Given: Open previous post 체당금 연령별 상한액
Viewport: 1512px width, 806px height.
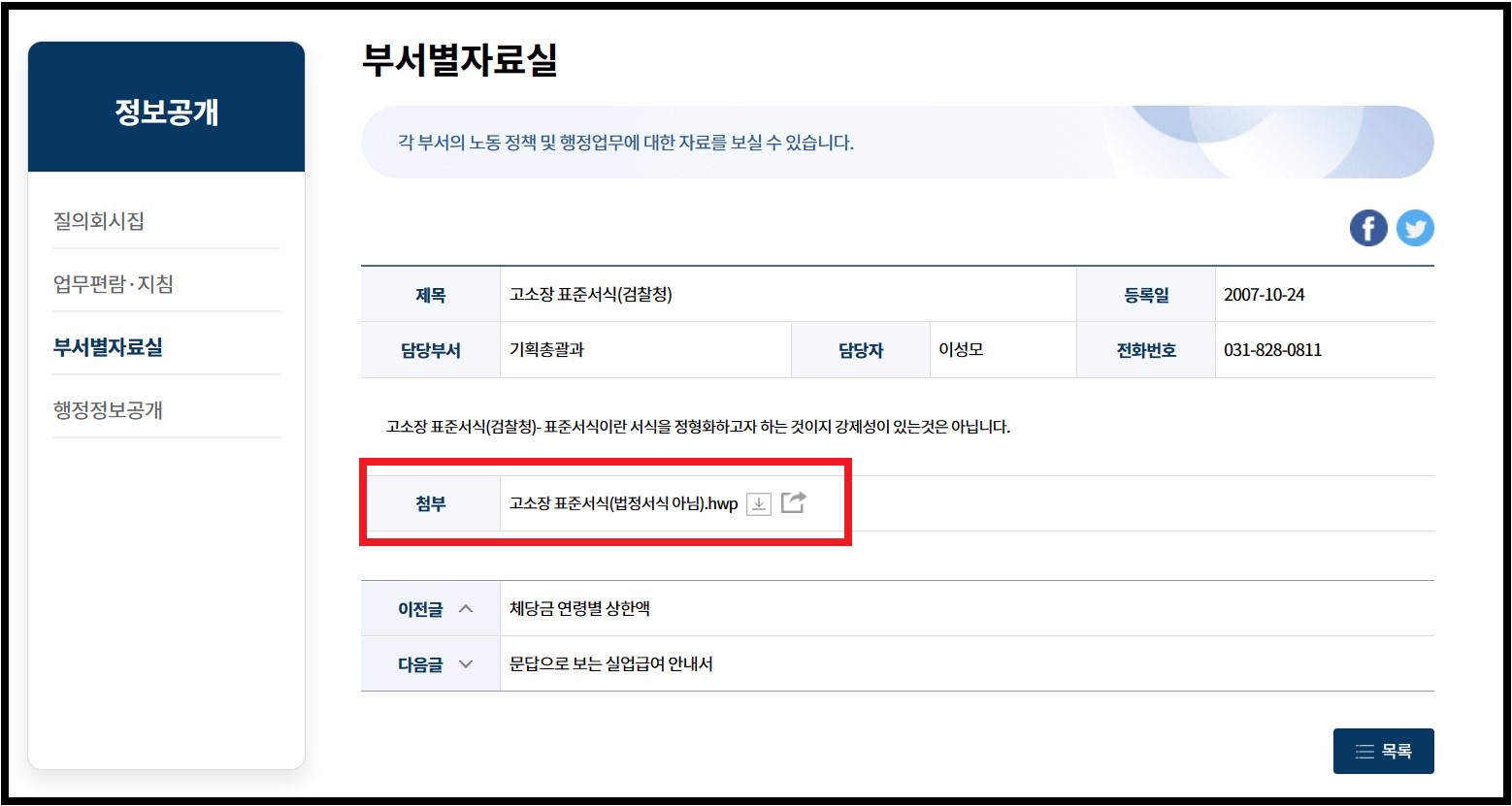Looking at the screenshot, I should 580,609.
